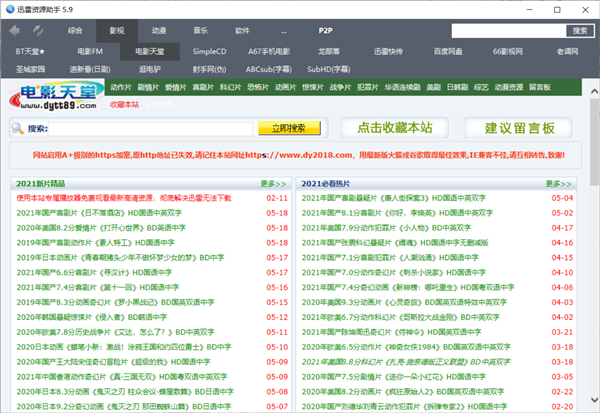Image resolution: width=600 pixels, height=413 pixels.
Task: Click the 建议留言板 button
Action: point(519,128)
